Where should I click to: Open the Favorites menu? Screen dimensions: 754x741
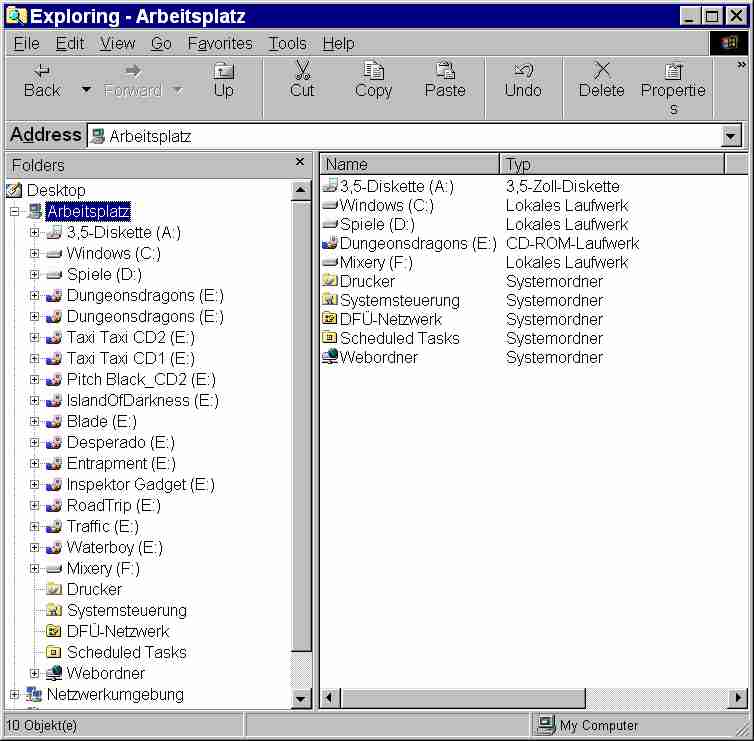(x=220, y=44)
